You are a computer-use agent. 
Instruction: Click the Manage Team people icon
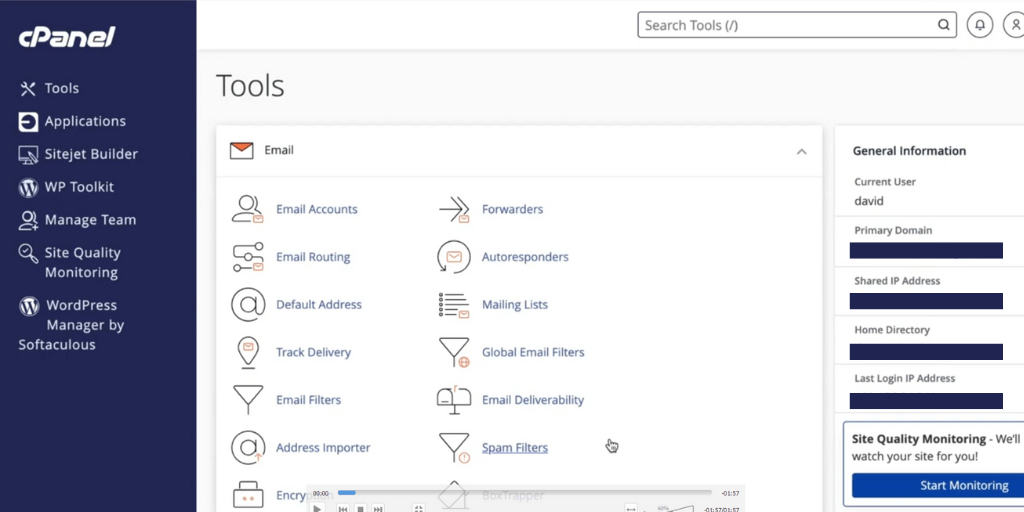pyautogui.click(x=28, y=220)
